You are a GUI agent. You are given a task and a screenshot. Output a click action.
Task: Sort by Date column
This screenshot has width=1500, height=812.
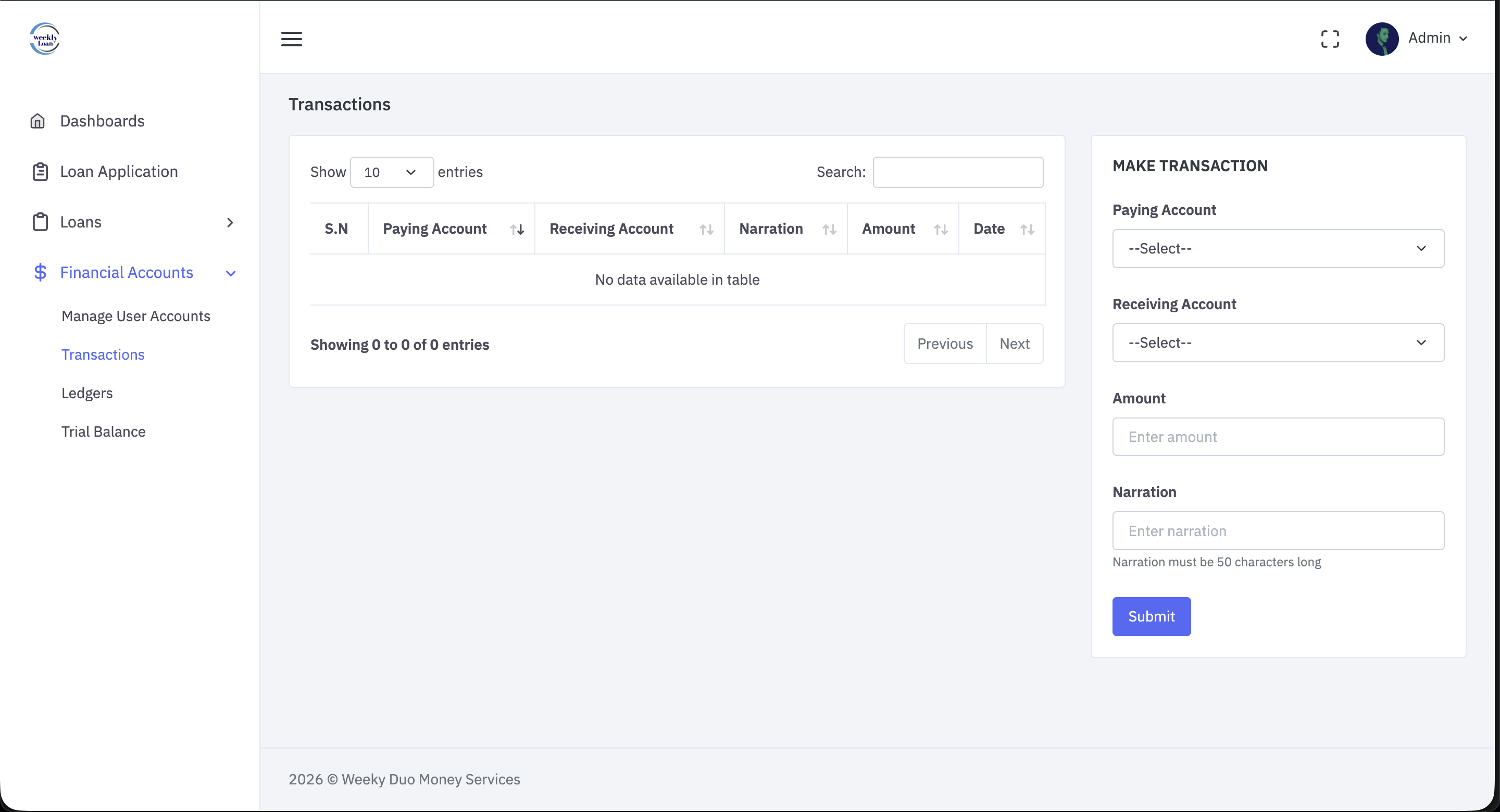(1002, 229)
